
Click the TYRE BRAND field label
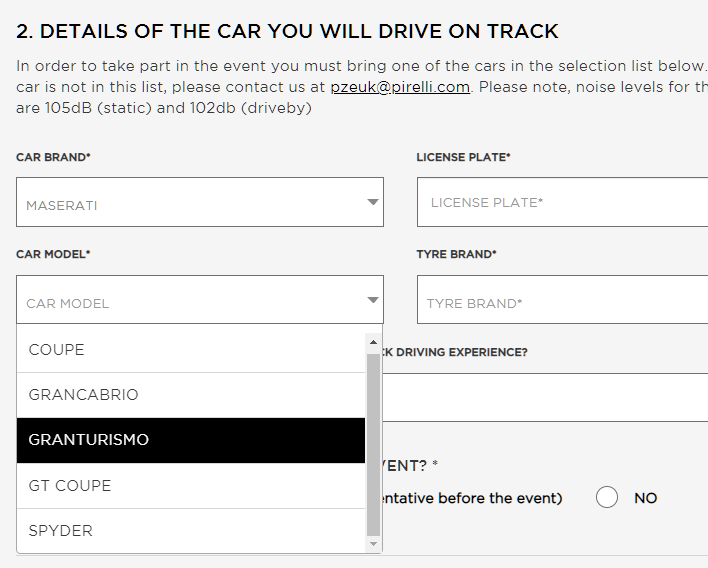(456, 254)
